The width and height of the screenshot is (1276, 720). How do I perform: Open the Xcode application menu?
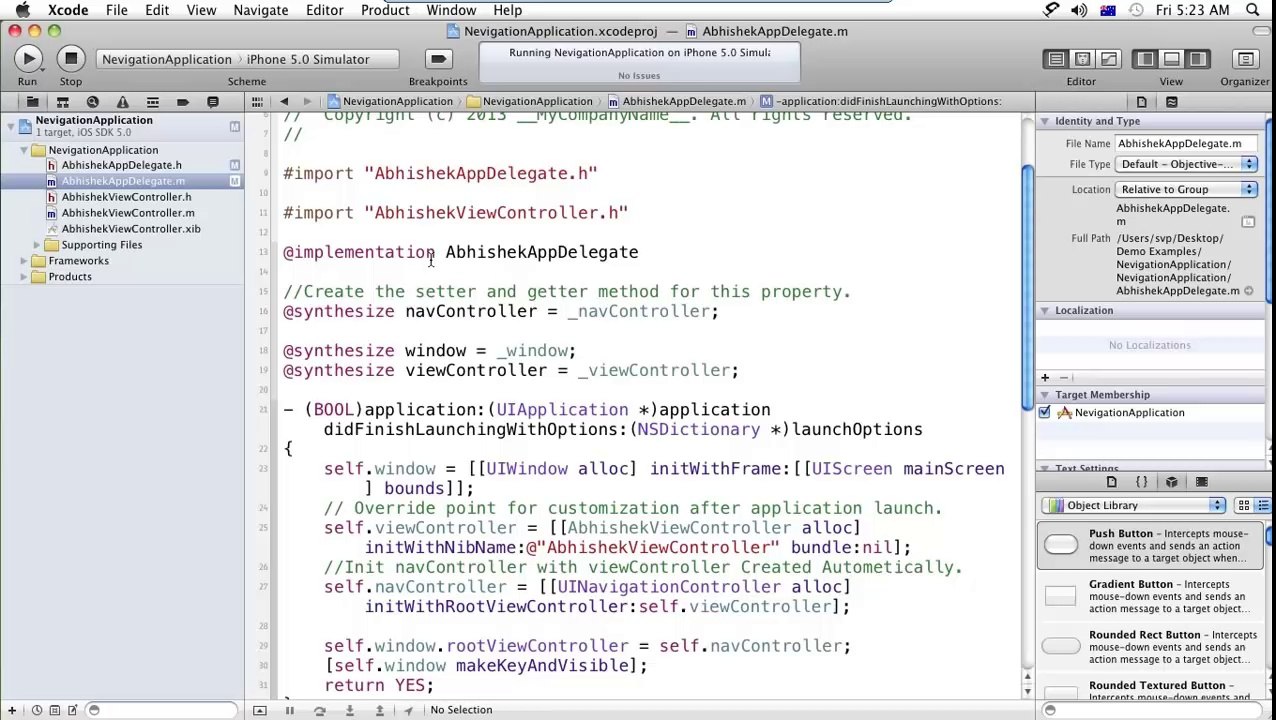click(x=68, y=10)
